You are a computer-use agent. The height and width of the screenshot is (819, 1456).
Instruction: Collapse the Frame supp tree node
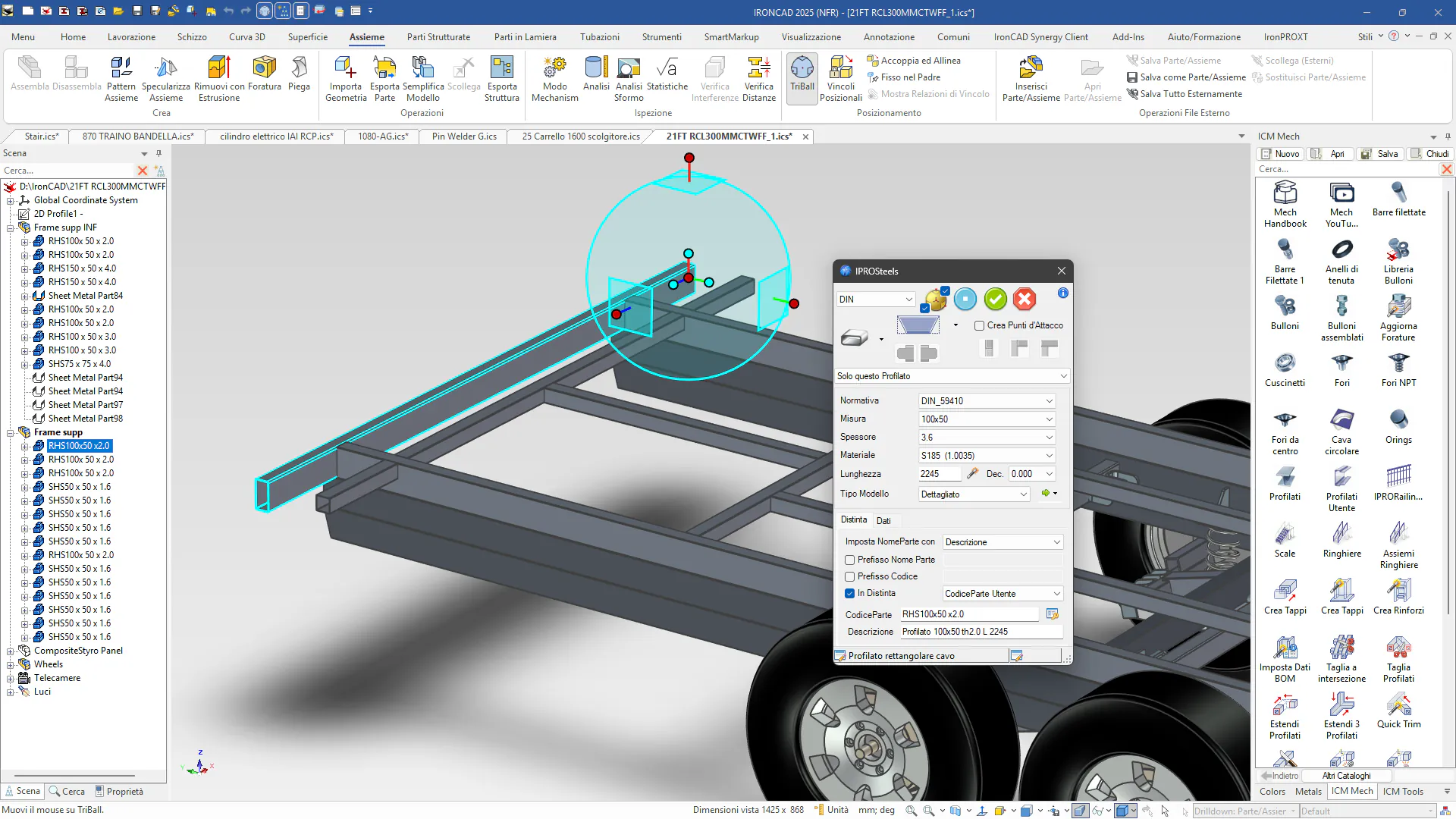click(11, 432)
